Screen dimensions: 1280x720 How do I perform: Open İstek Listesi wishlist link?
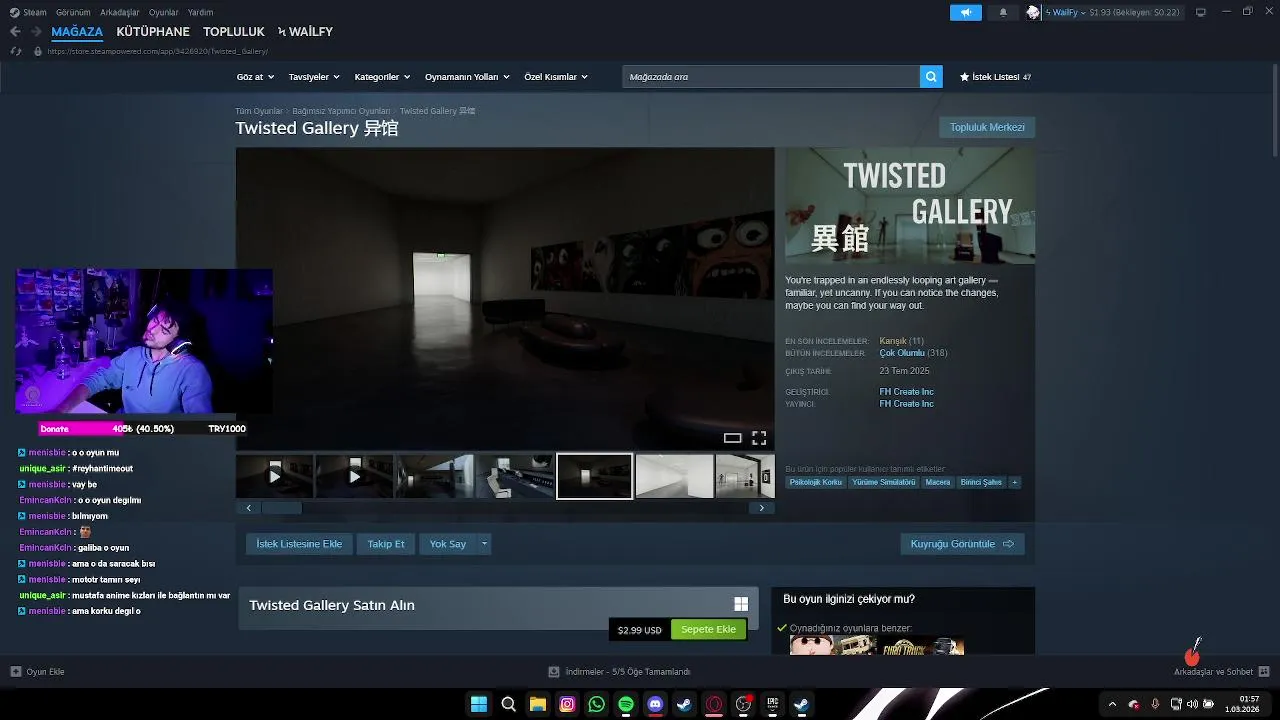pyautogui.click(x=995, y=77)
